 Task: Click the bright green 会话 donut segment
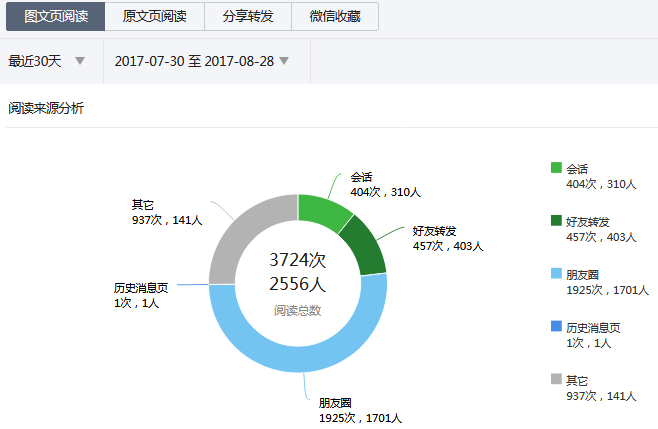pos(321,211)
